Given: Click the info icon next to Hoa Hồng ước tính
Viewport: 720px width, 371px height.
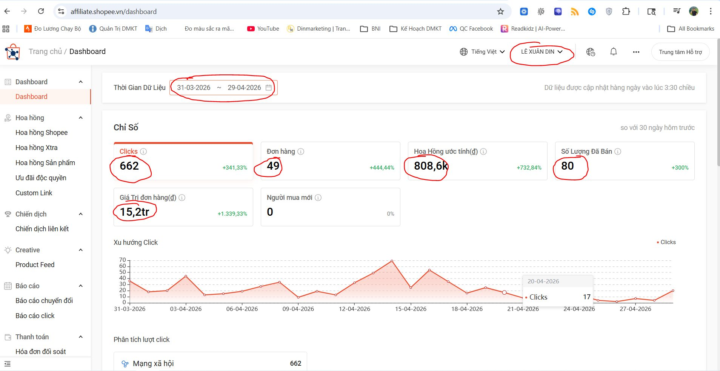Looking at the screenshot, I should 484,151.
